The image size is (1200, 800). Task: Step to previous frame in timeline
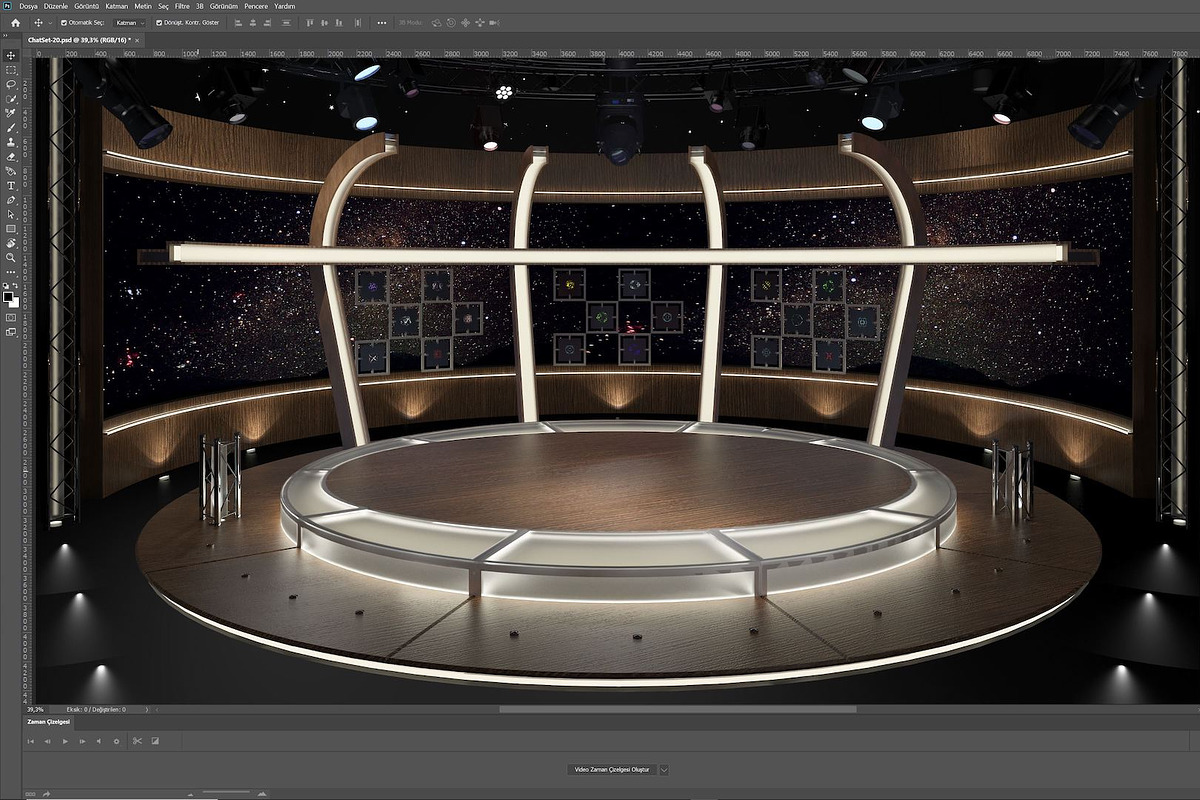47,741
